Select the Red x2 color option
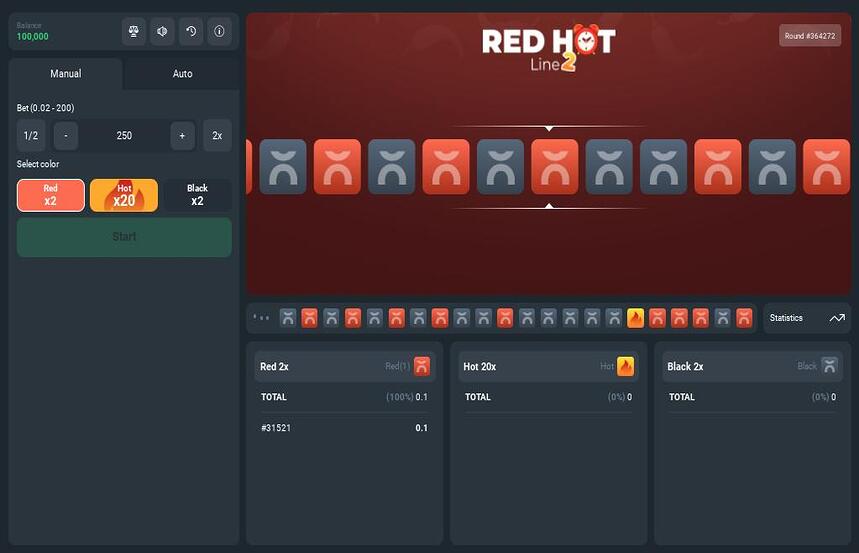Viewport: 859px width, 553px height. point(51,195)
